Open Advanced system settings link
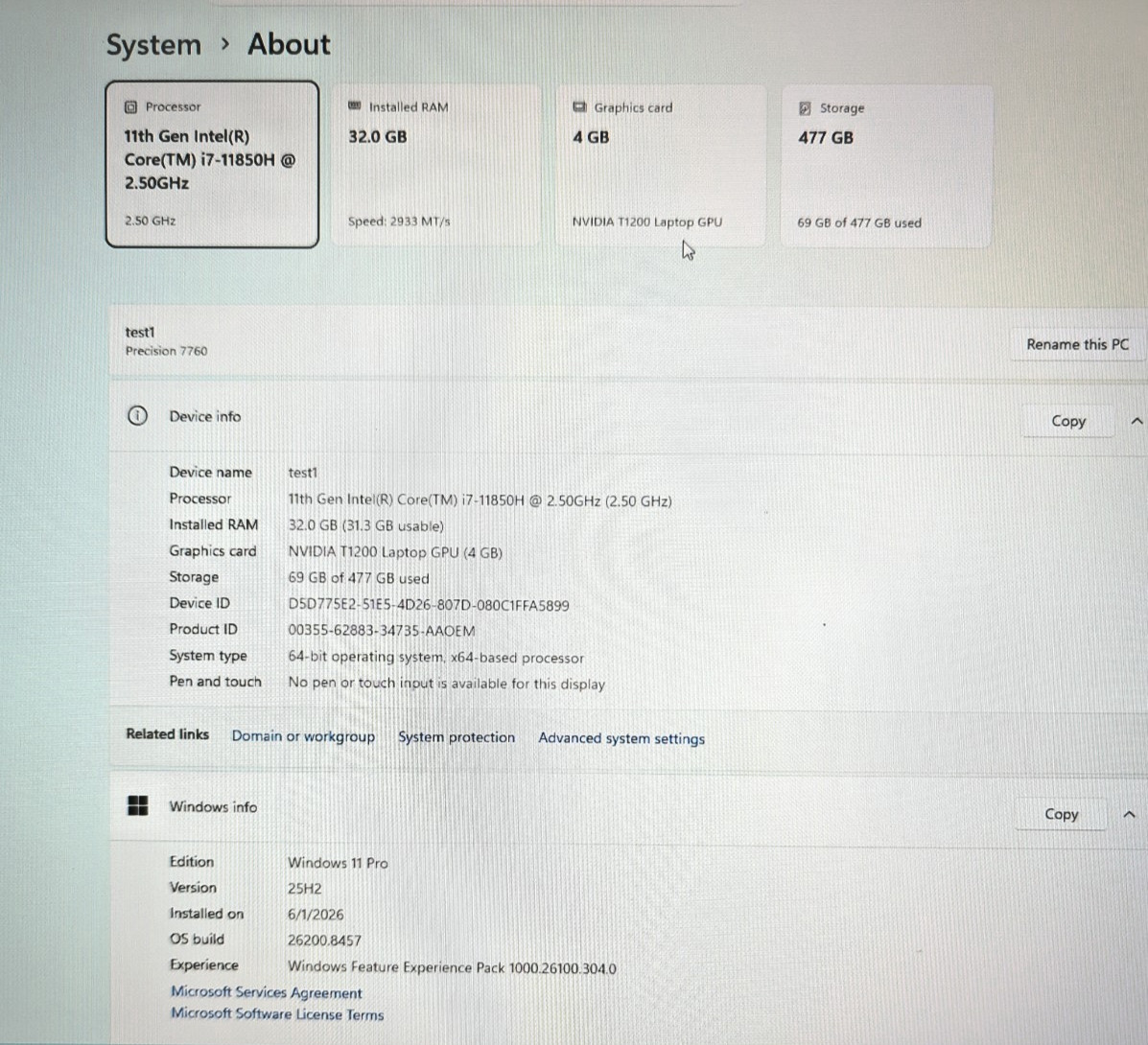The height and width of the screenshot is (1045, 1148). click(621, 738)
